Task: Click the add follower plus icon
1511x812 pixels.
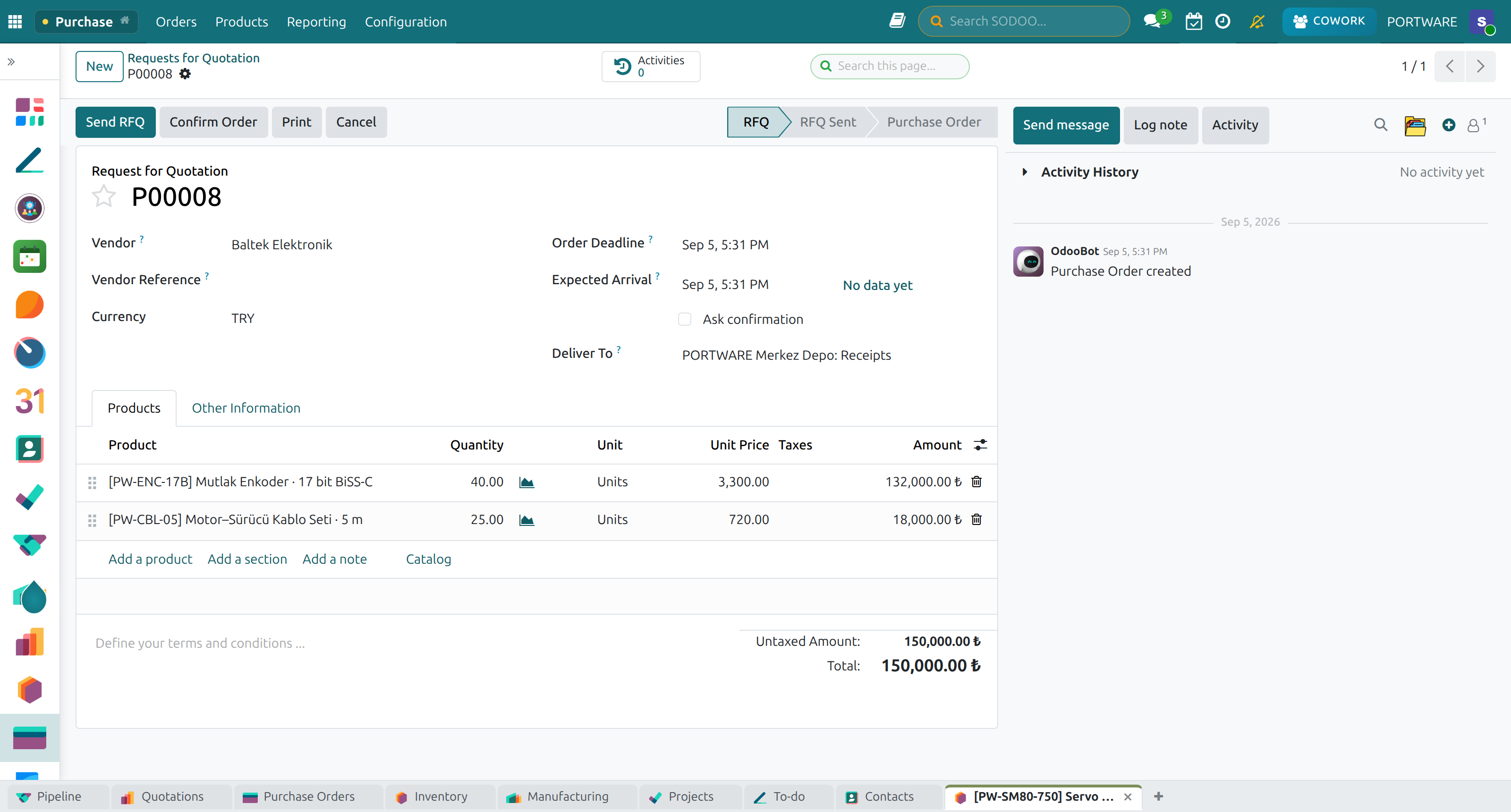Action: [x=1448, y=125]
